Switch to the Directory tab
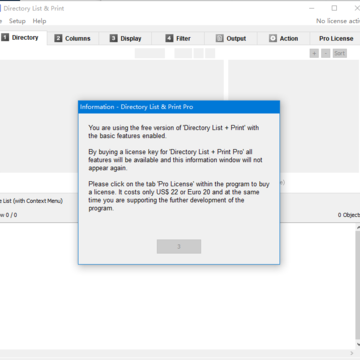360x360 pixels. [22, 38]
